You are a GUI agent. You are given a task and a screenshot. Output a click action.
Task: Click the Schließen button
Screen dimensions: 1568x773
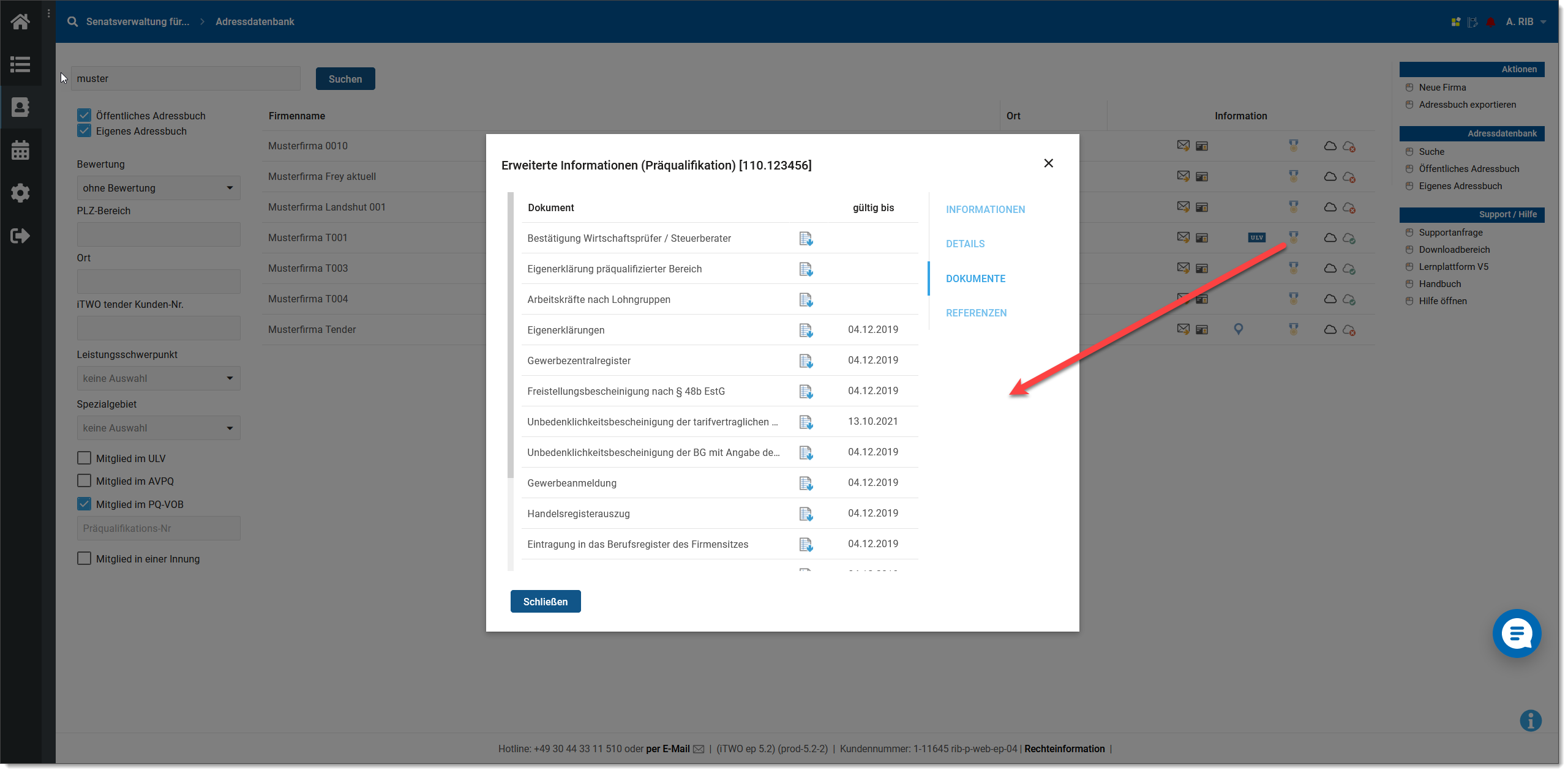[545, 602]
